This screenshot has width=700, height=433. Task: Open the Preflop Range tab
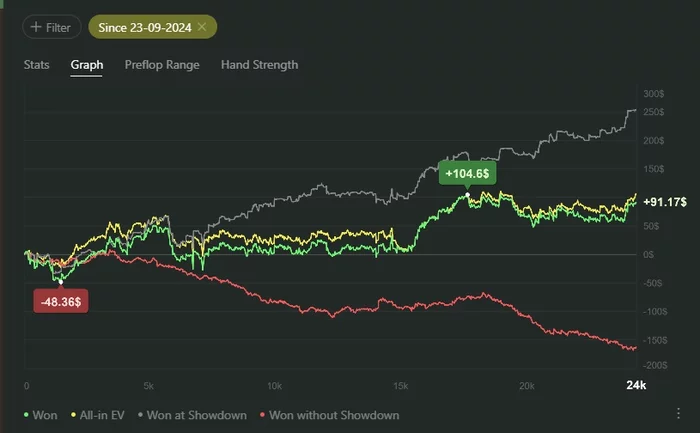162,65
